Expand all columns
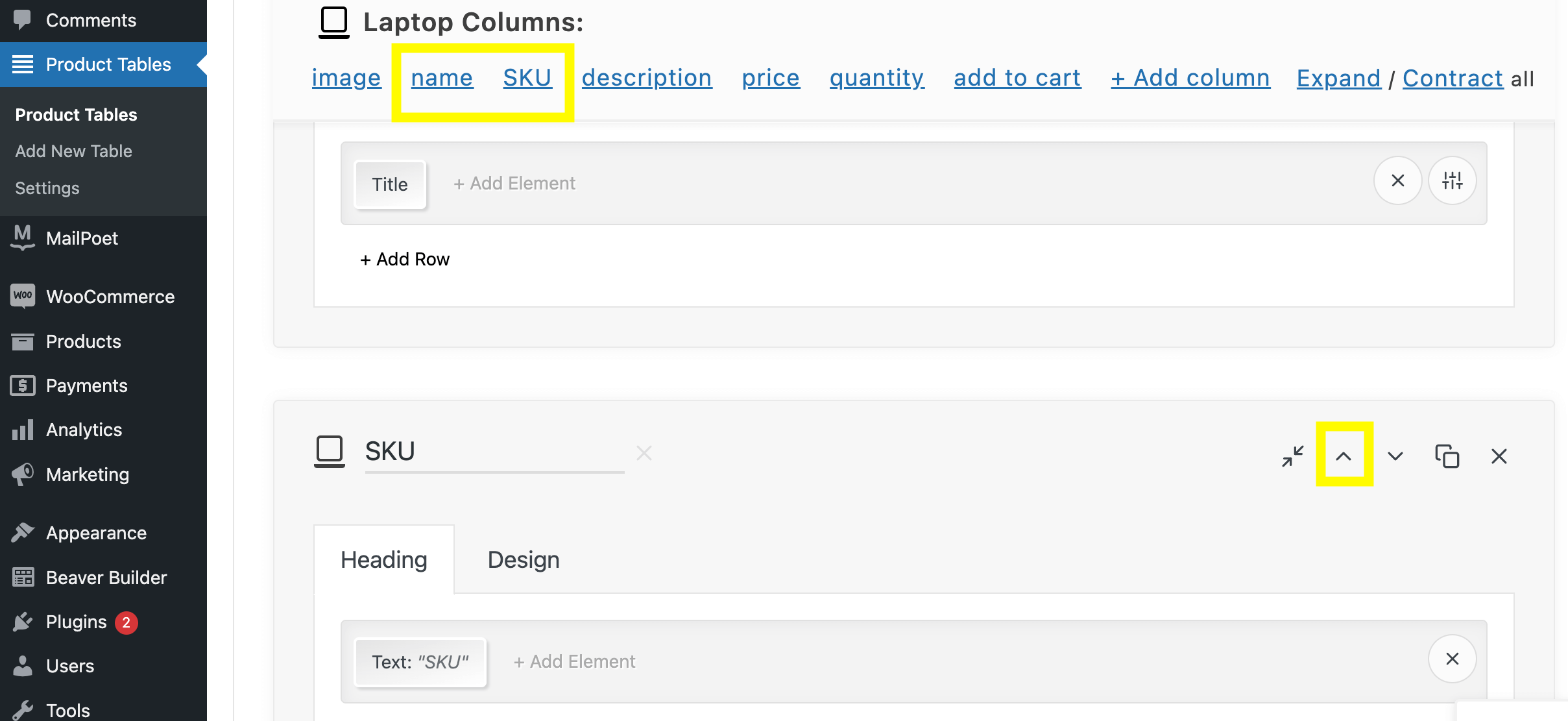Screen dimensions: 1568x721 point(1339,79)
